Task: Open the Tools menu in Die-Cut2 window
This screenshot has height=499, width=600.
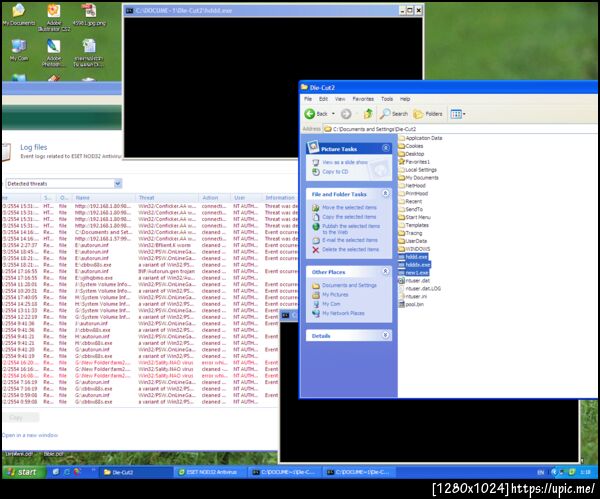Action: 387,99
